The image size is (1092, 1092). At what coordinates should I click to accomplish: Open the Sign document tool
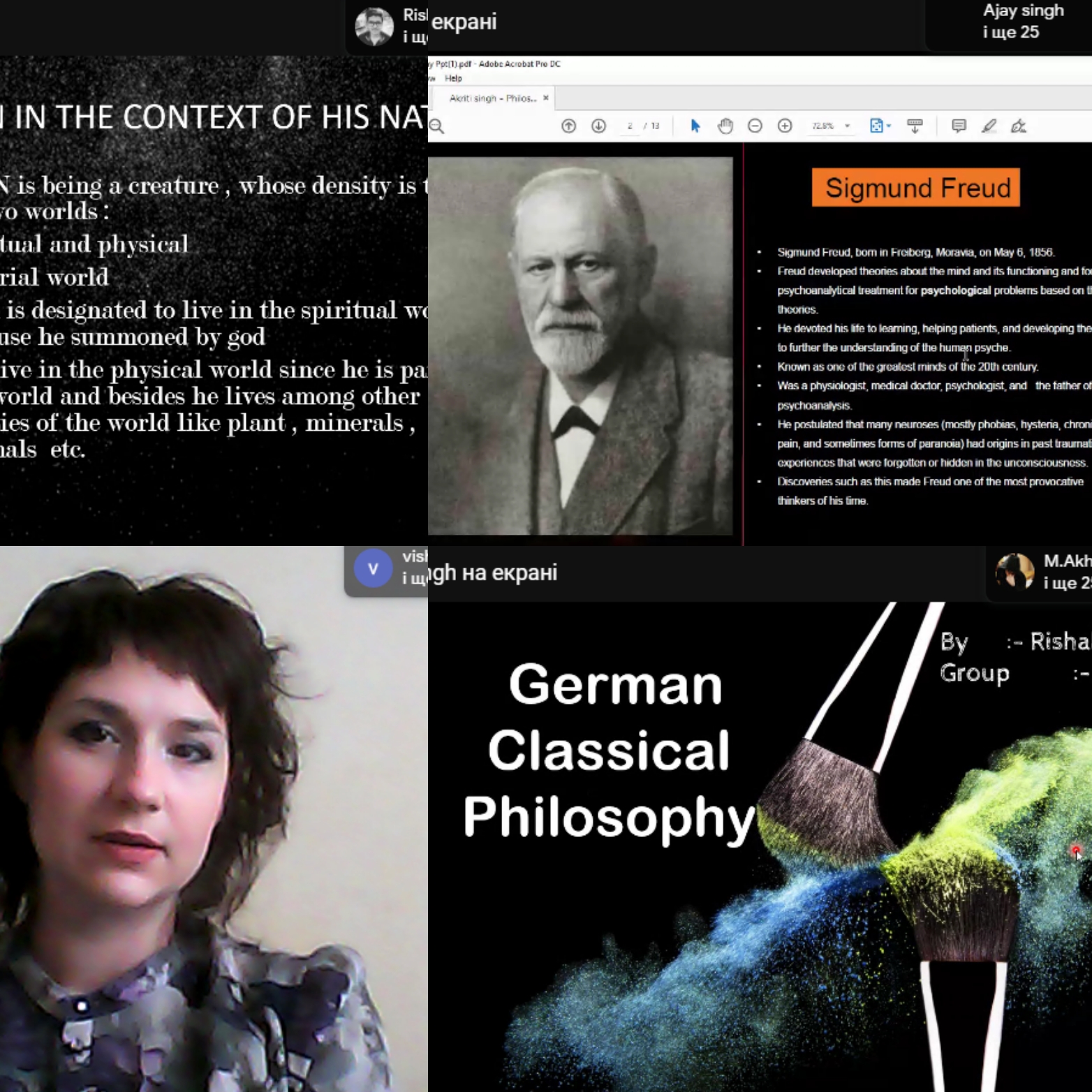click(1019, 126)
